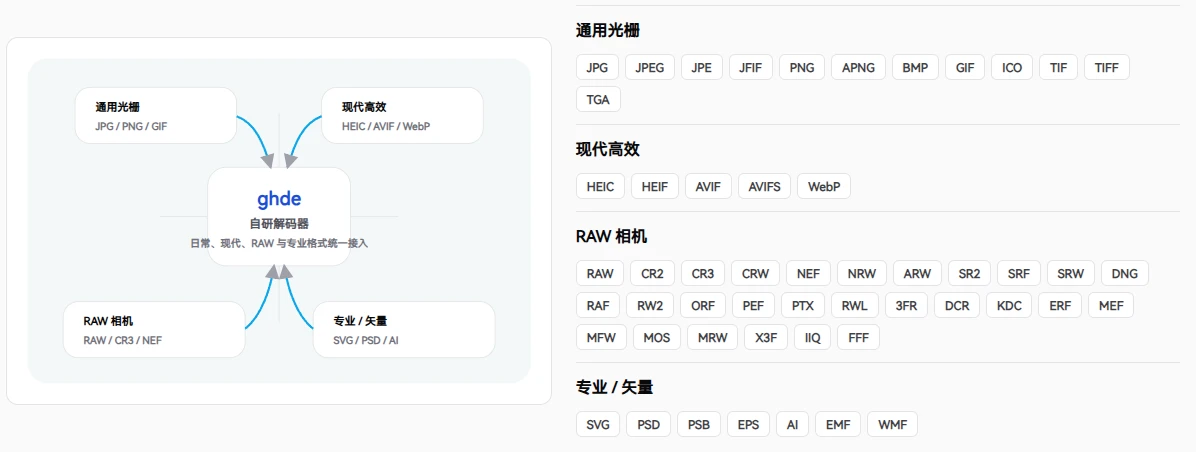This screenshot has height=452, width=1196.
Task: Click the KDC format tag
Action: point(1010,305)
